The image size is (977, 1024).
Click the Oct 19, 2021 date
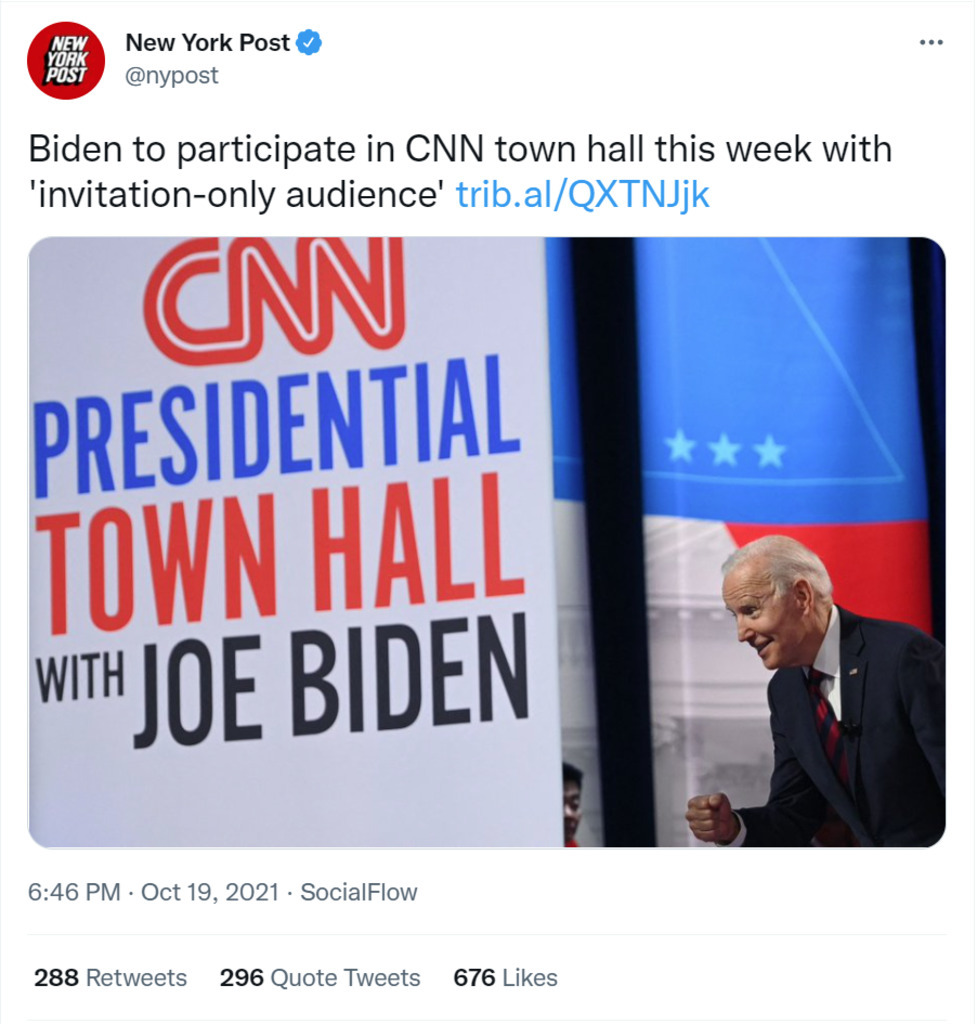click(210, 892)
